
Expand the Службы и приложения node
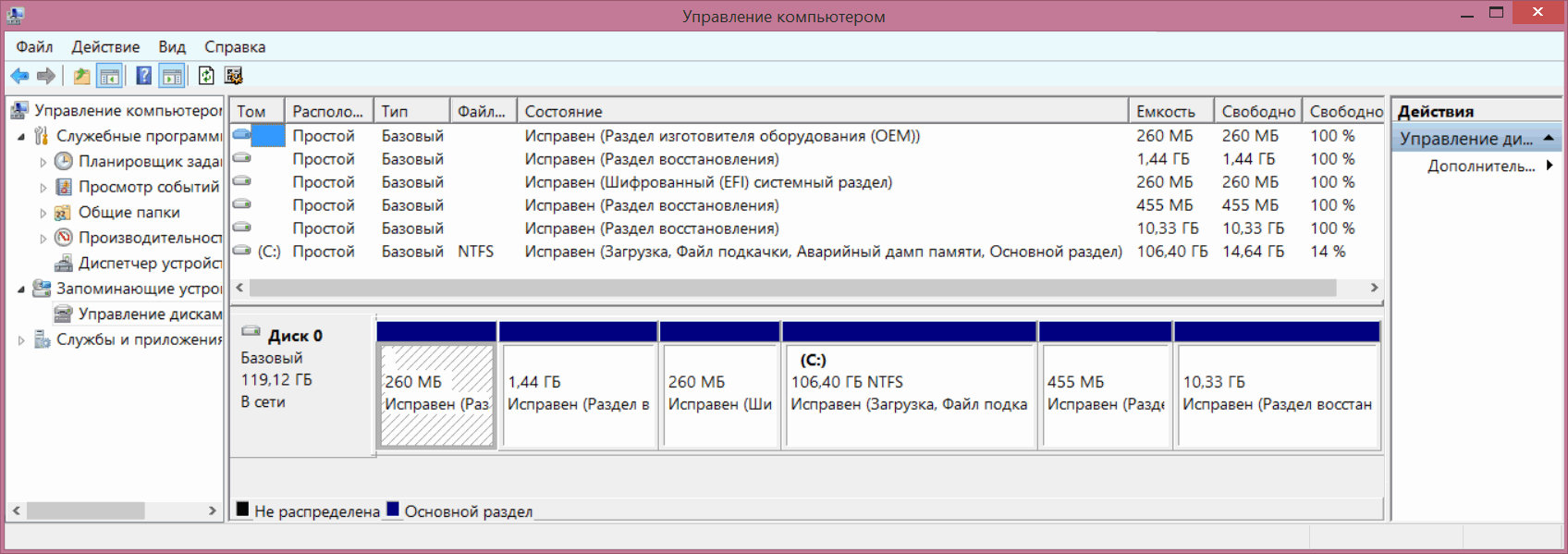point(21,339)
